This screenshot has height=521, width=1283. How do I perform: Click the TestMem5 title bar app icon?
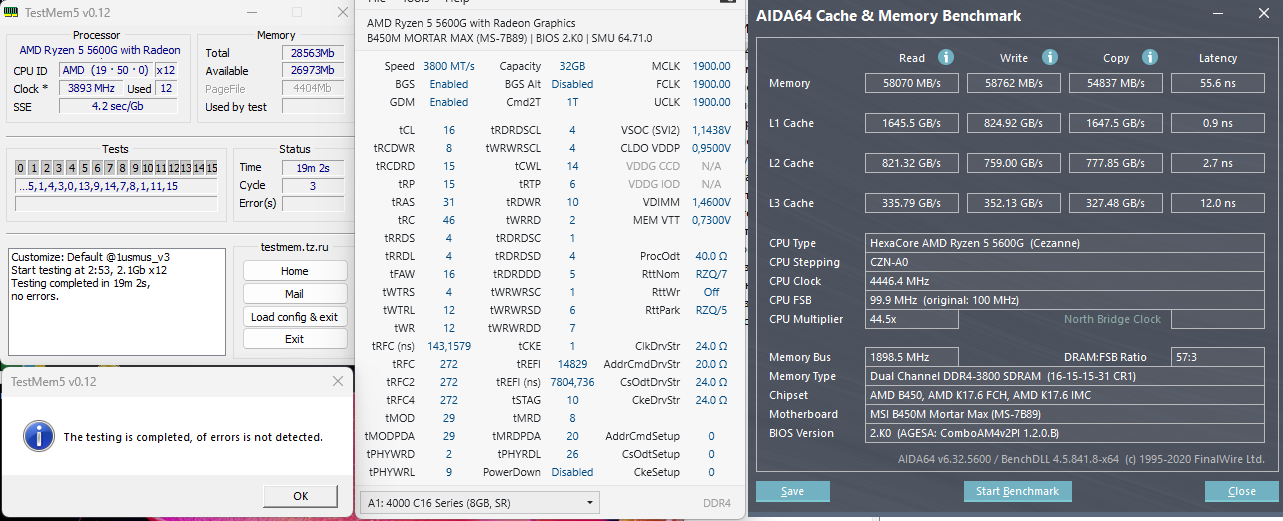12,12
